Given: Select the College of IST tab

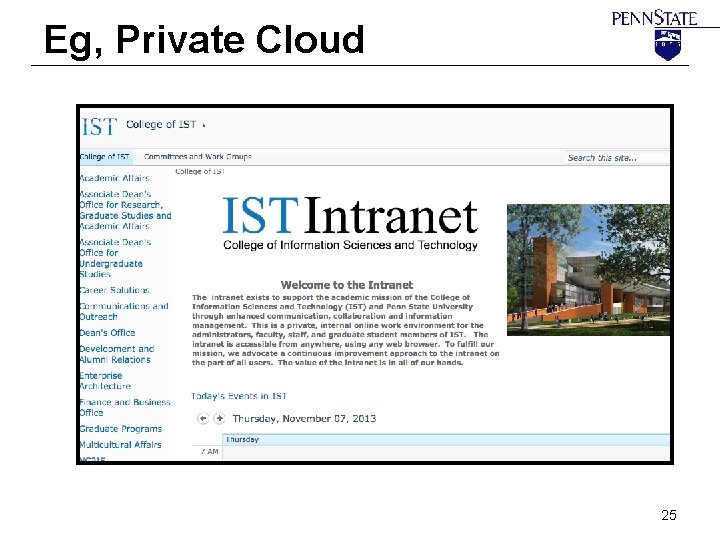Looking at the screenshot, I should point(105,157).
